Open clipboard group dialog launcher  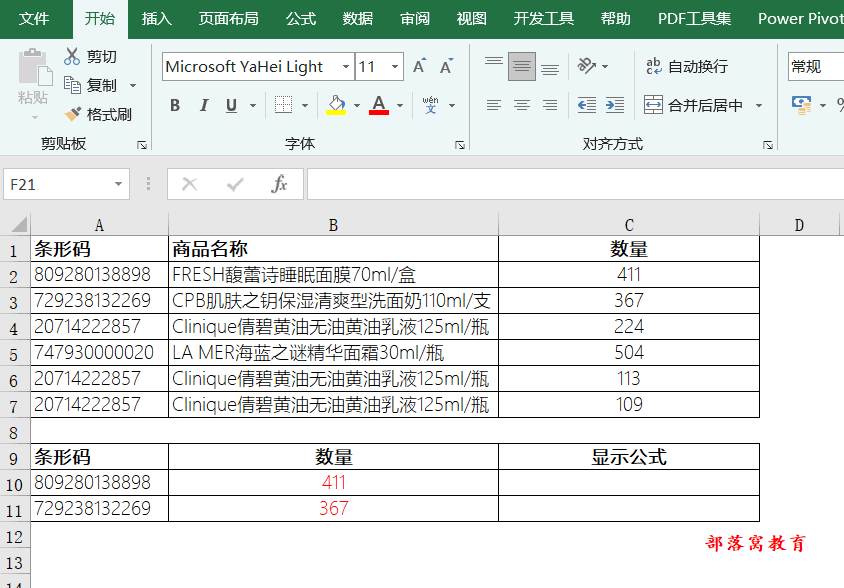pos(142,145)
